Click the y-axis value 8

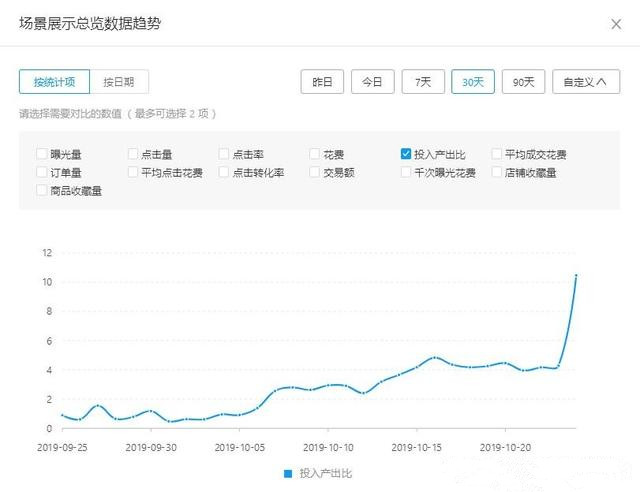(49, 311)
